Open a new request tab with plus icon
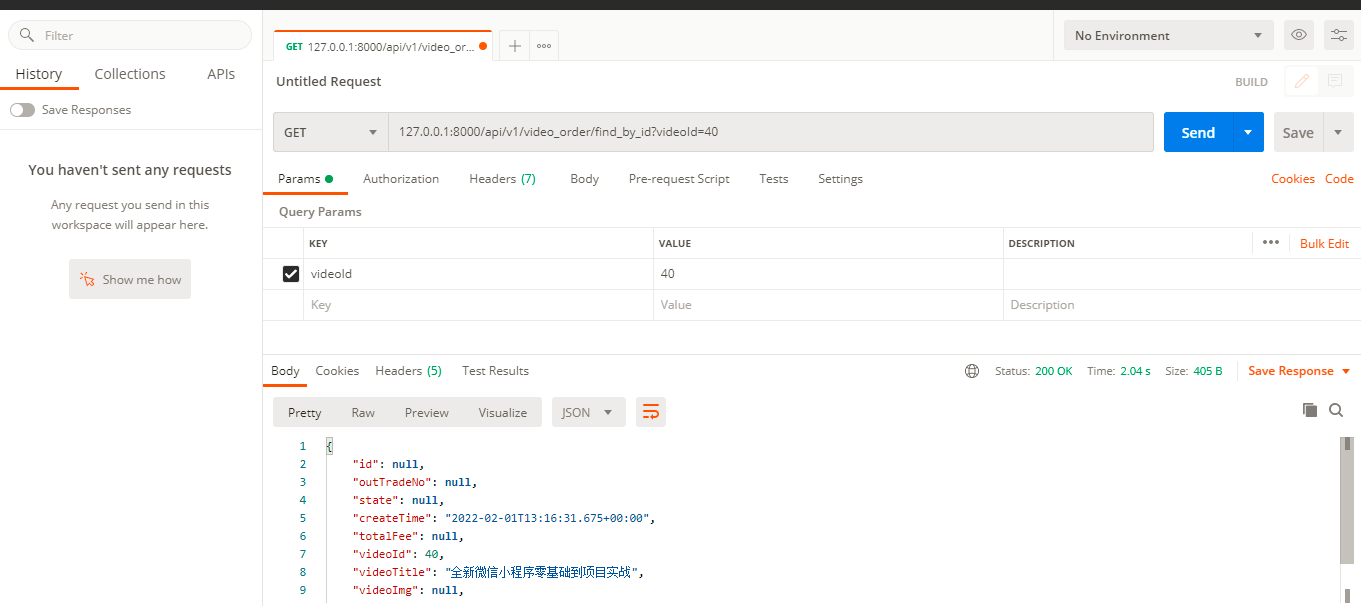The height and width of the screenshot is (606, 1361). click(515, 46)
